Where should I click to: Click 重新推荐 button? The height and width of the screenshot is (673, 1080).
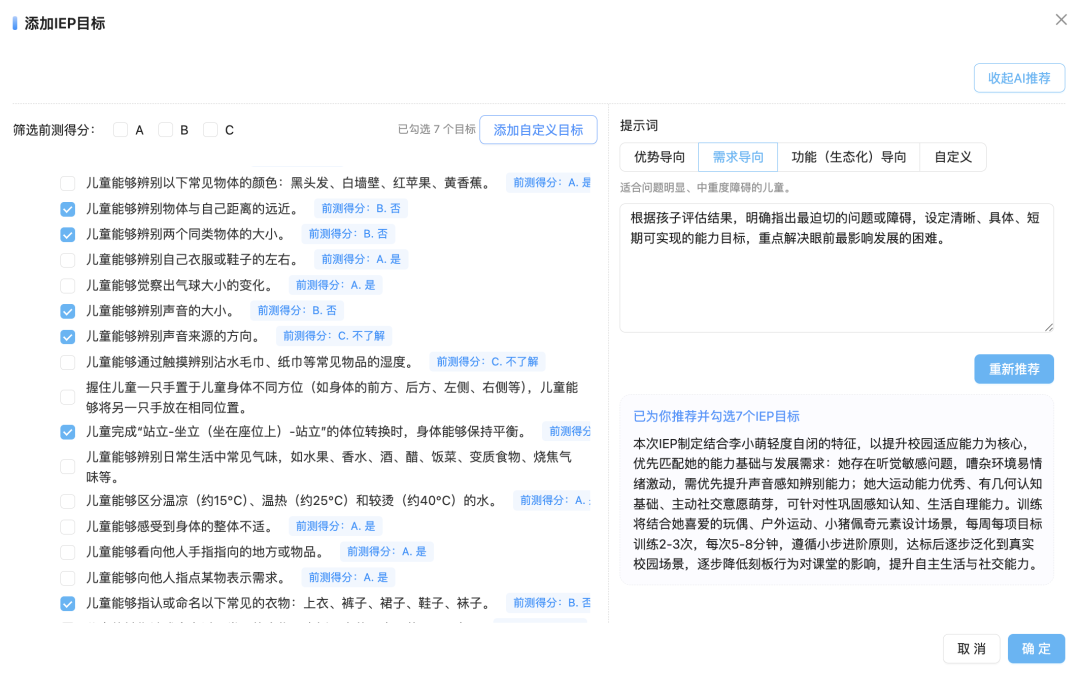point(1014,369)
